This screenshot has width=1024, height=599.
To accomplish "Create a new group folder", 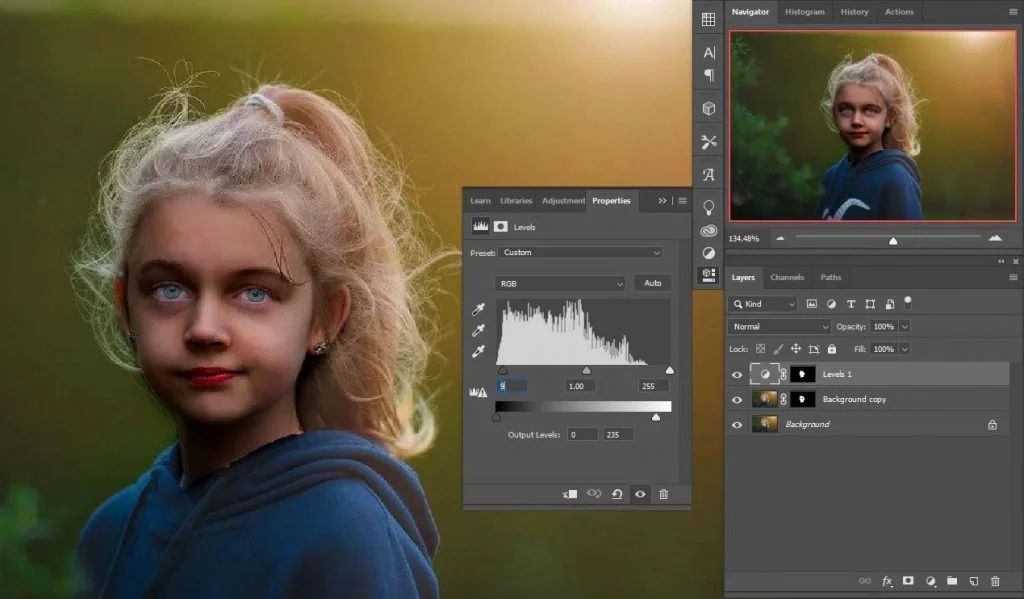I will pyautogui.click(x=952, y=581).
